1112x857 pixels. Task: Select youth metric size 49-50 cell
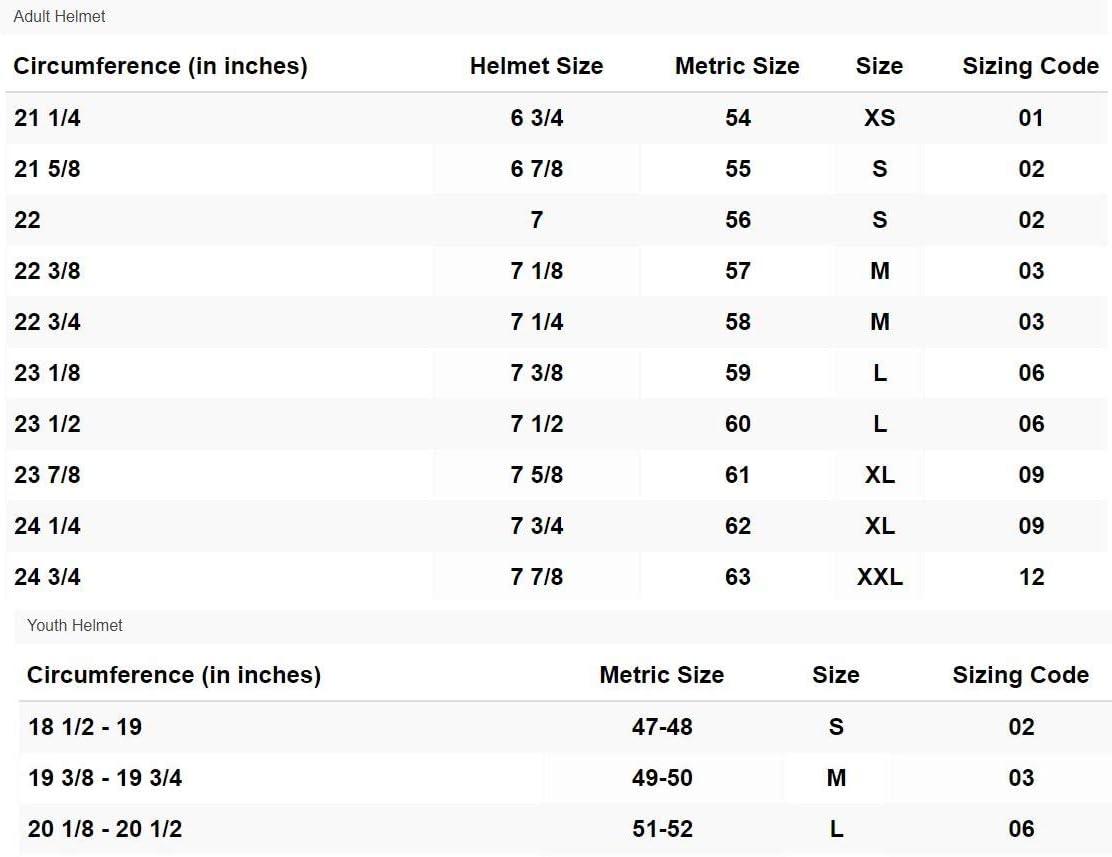(x=661, y=778)
